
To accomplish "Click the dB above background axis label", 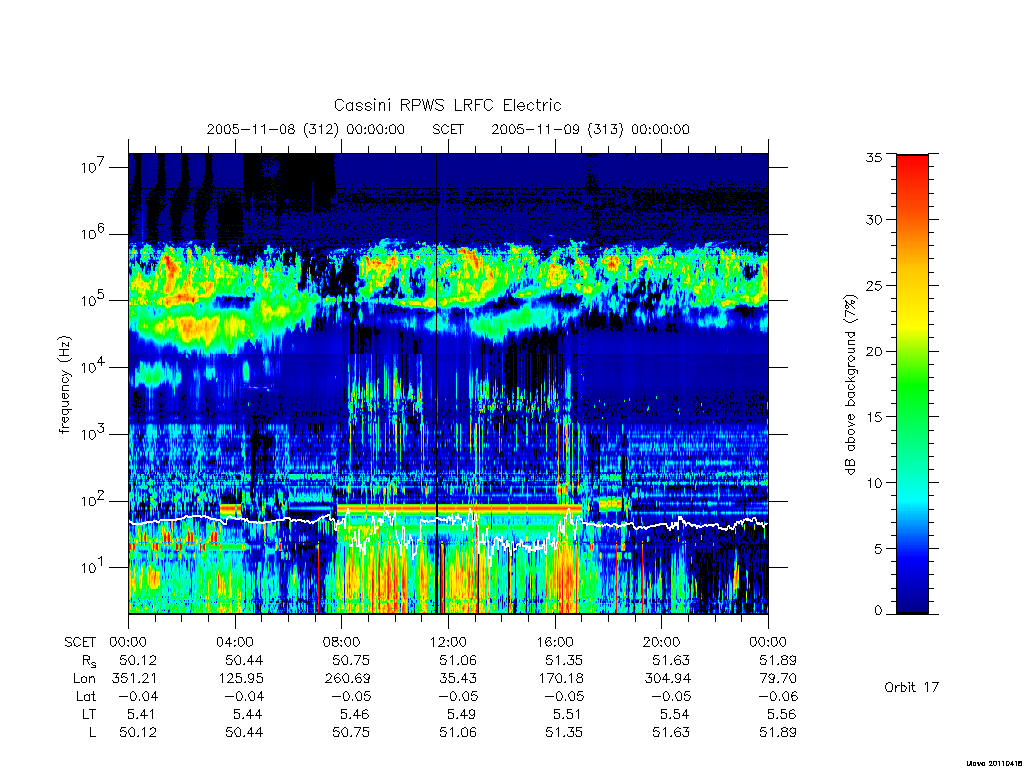I will (x=850, y=385).
